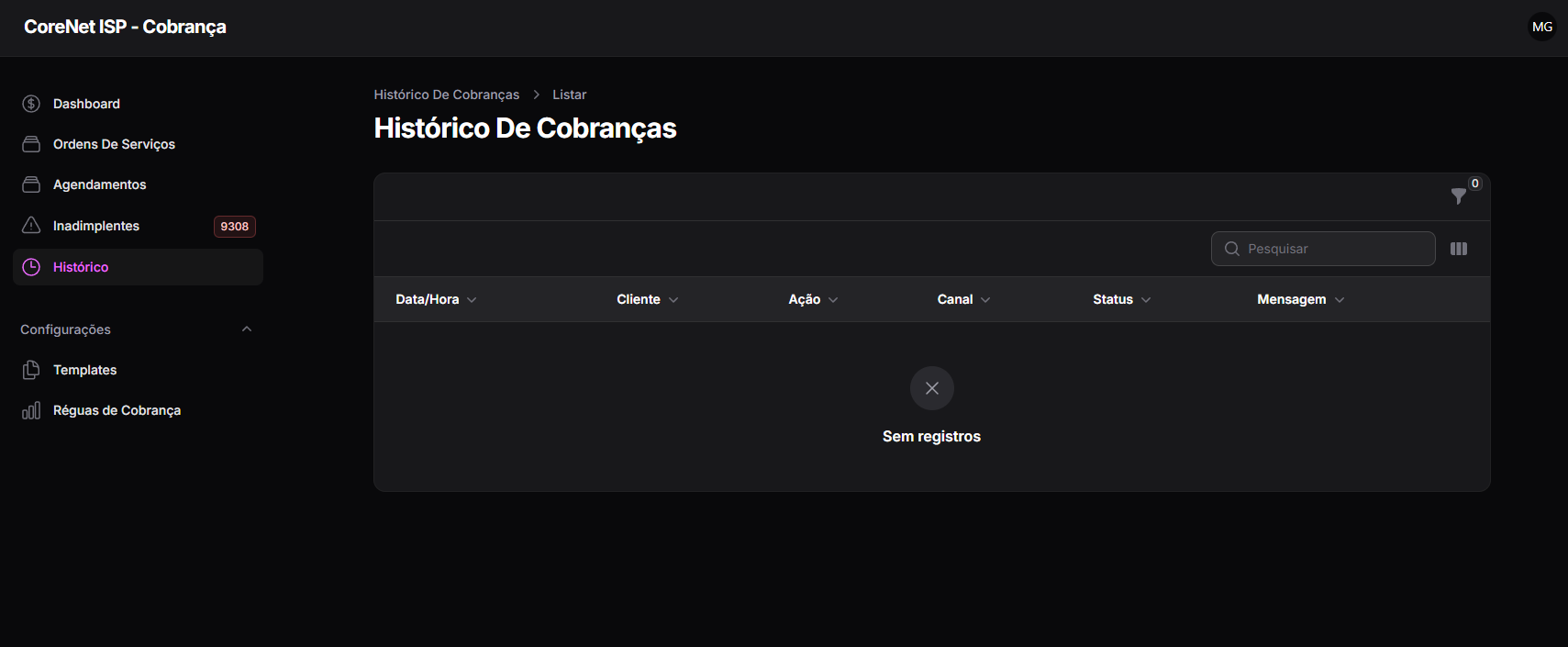Sort by the Mensagem column
Image resolution: width=1568 pixels, height=647 pixels.
point(1300,299)
